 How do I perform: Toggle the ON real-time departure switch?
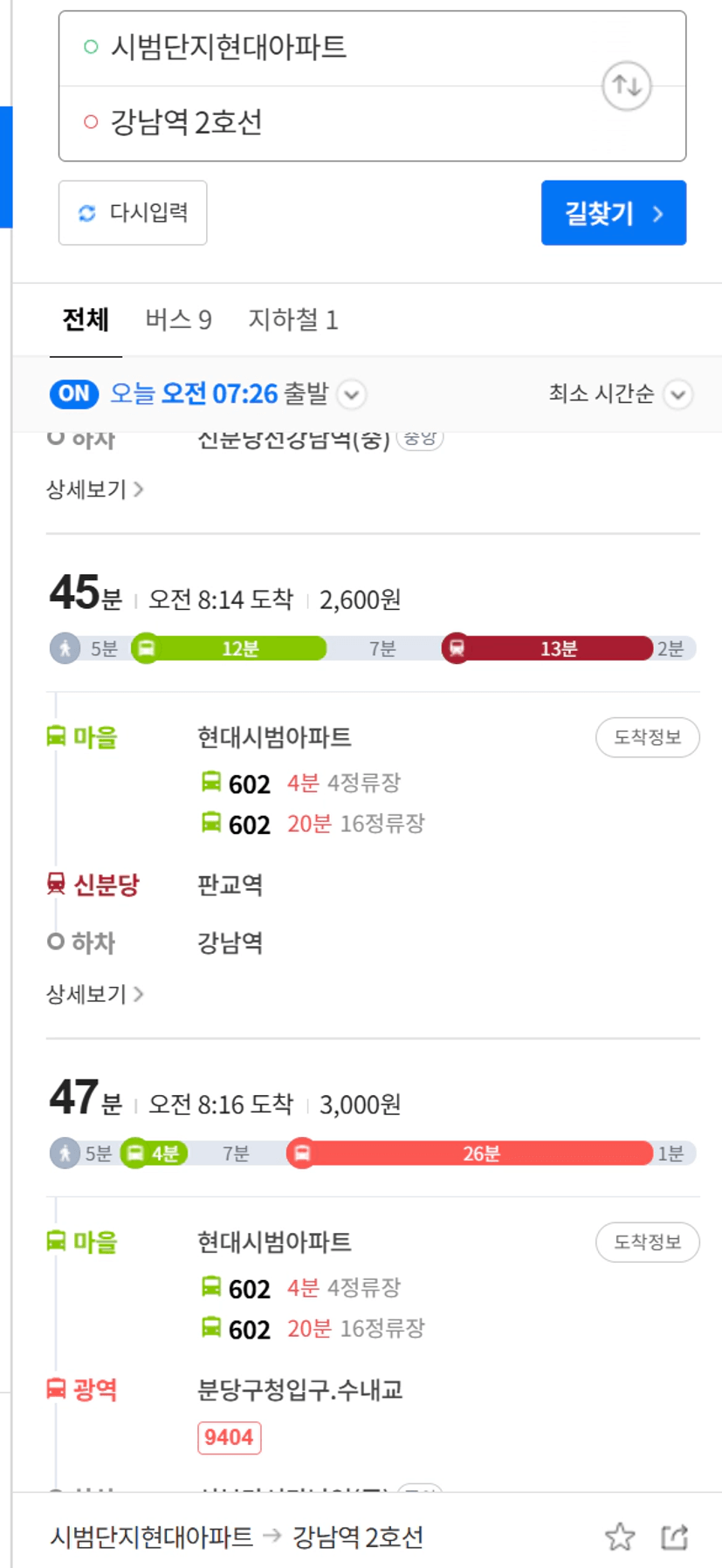(x=74, y=394)
